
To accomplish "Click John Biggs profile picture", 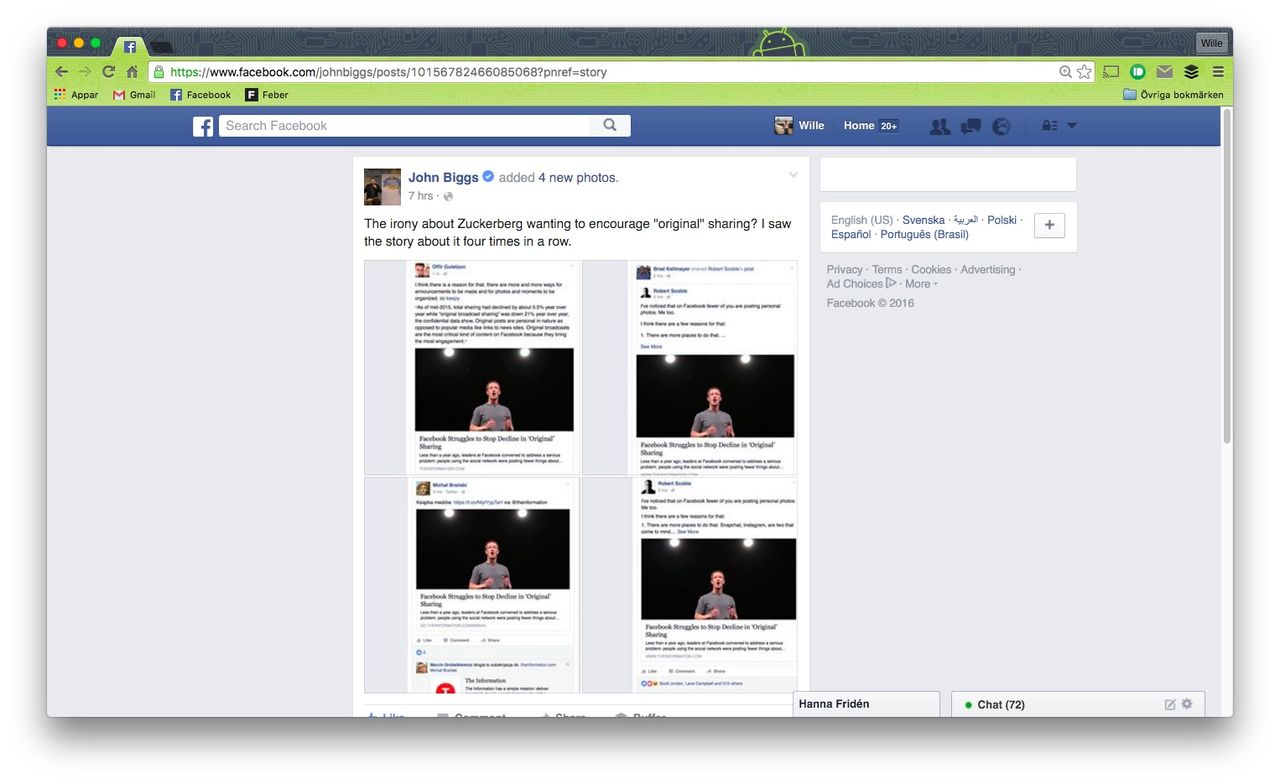I will click(382, 187).
